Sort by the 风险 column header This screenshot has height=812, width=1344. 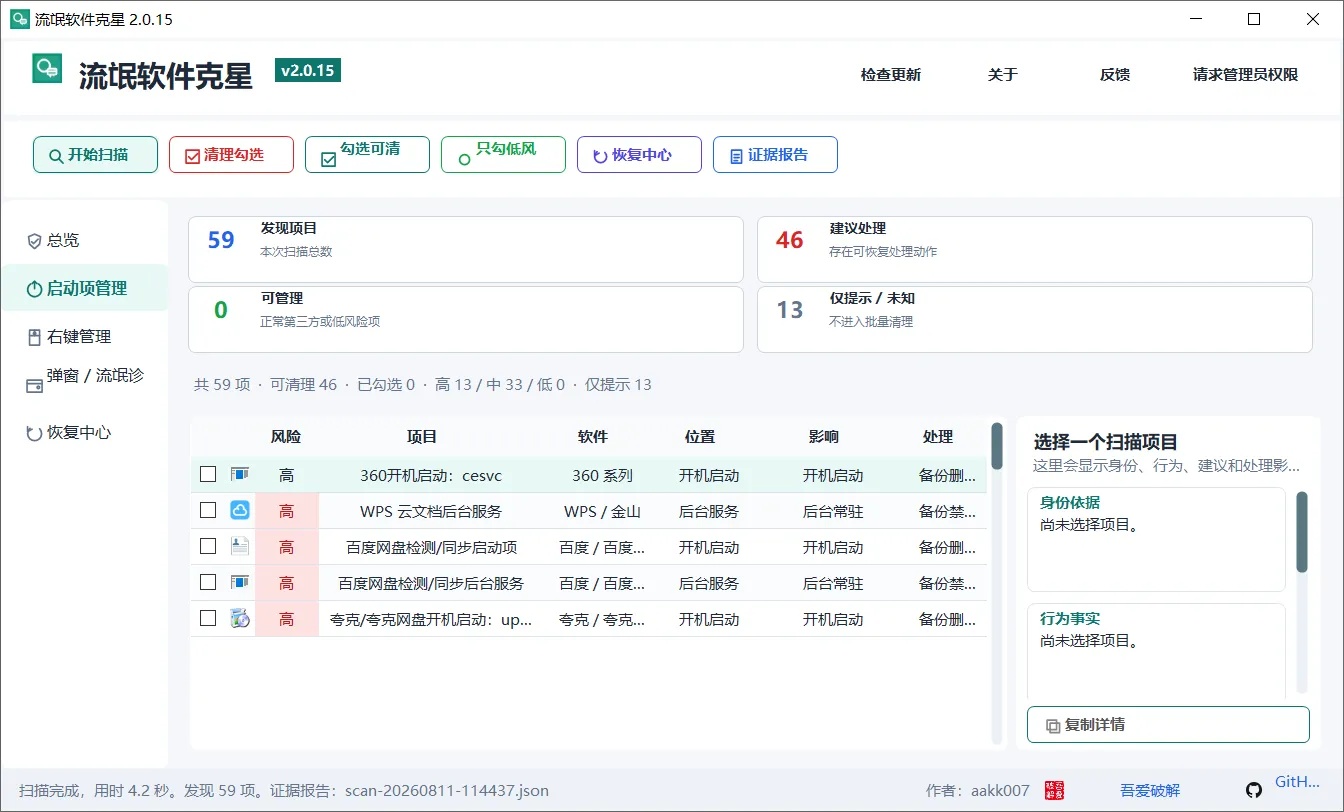(286, 437)
